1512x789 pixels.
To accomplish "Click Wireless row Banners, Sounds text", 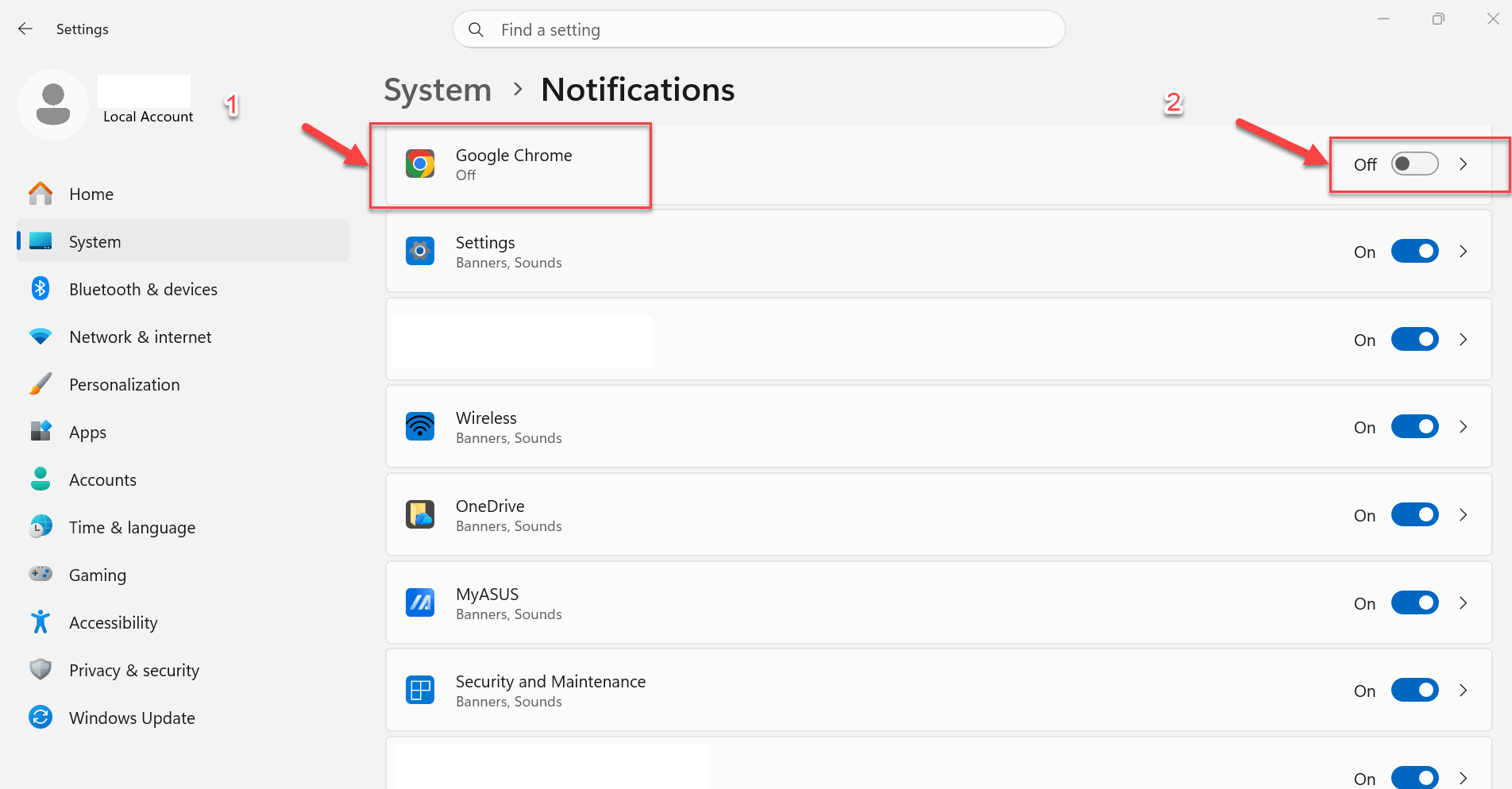I will pyautogui.click(x=509, y=438).
